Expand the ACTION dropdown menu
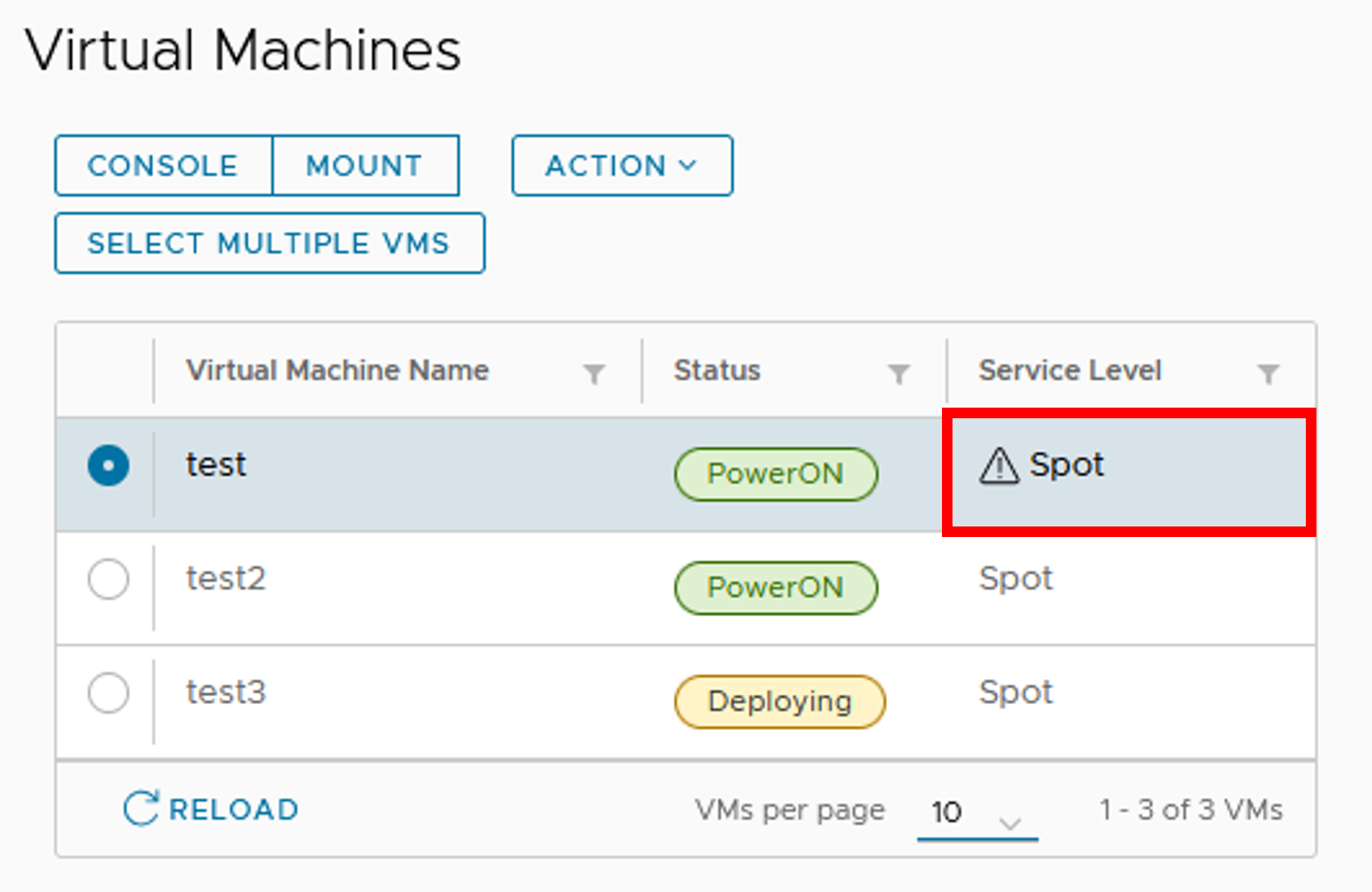 (622, 165)
